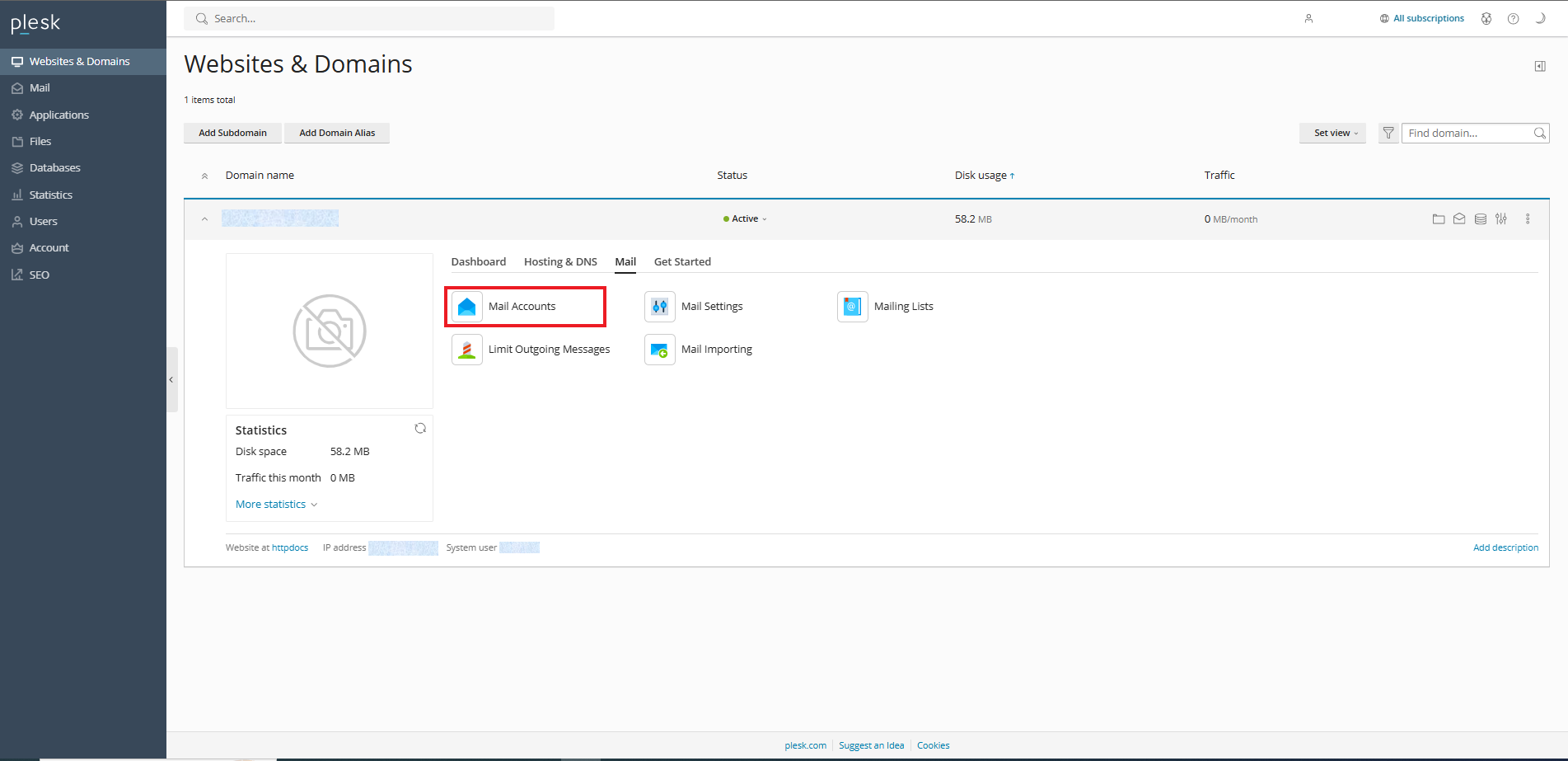Refresh the Statistics panel
Viewport: 1568px width, 761px height.
point(420,429)
